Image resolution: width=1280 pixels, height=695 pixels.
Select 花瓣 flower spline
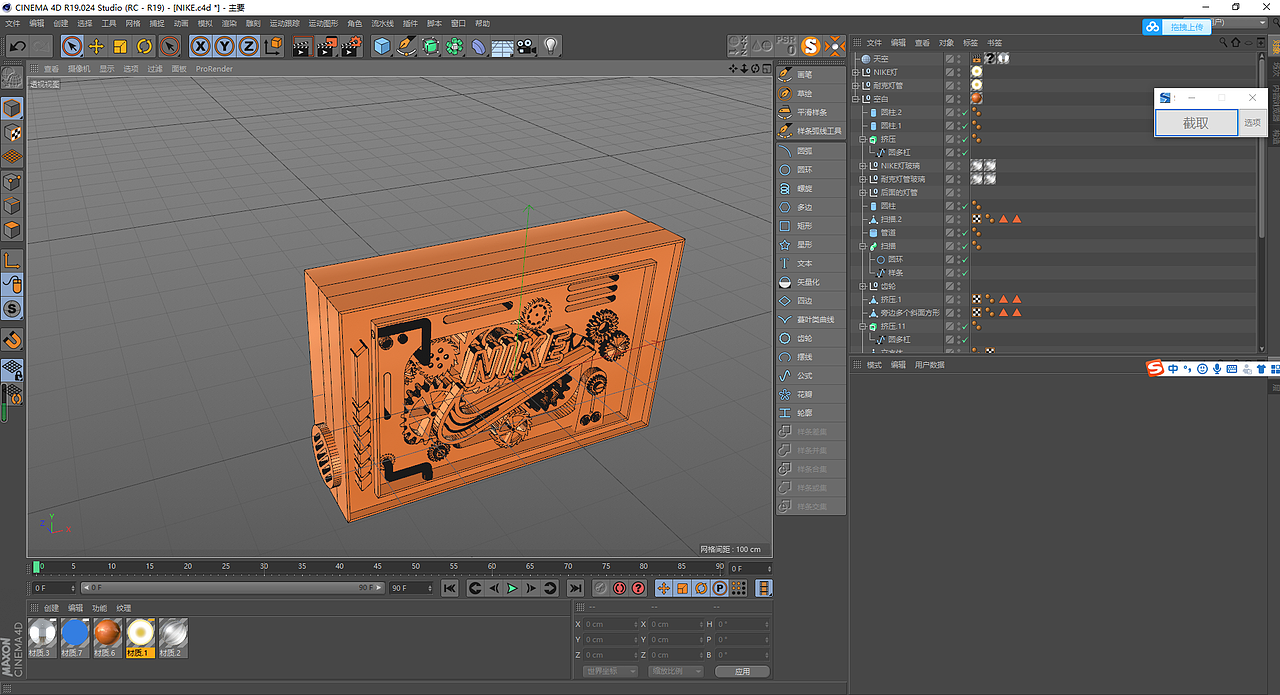(x=810, y=394)
